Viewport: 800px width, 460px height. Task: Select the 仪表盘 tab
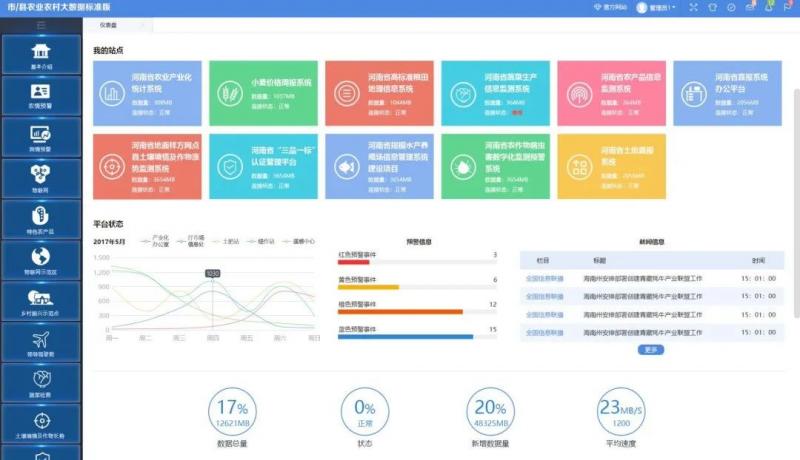[x=108, y=24]
